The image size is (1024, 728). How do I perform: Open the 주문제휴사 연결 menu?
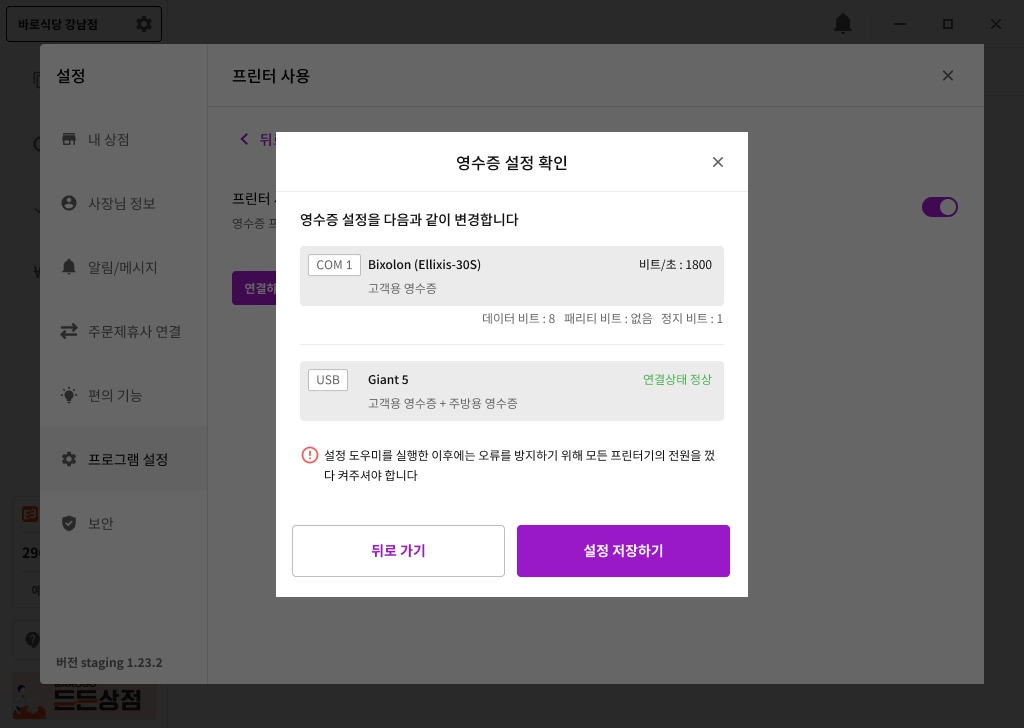(x=134, y=331)
